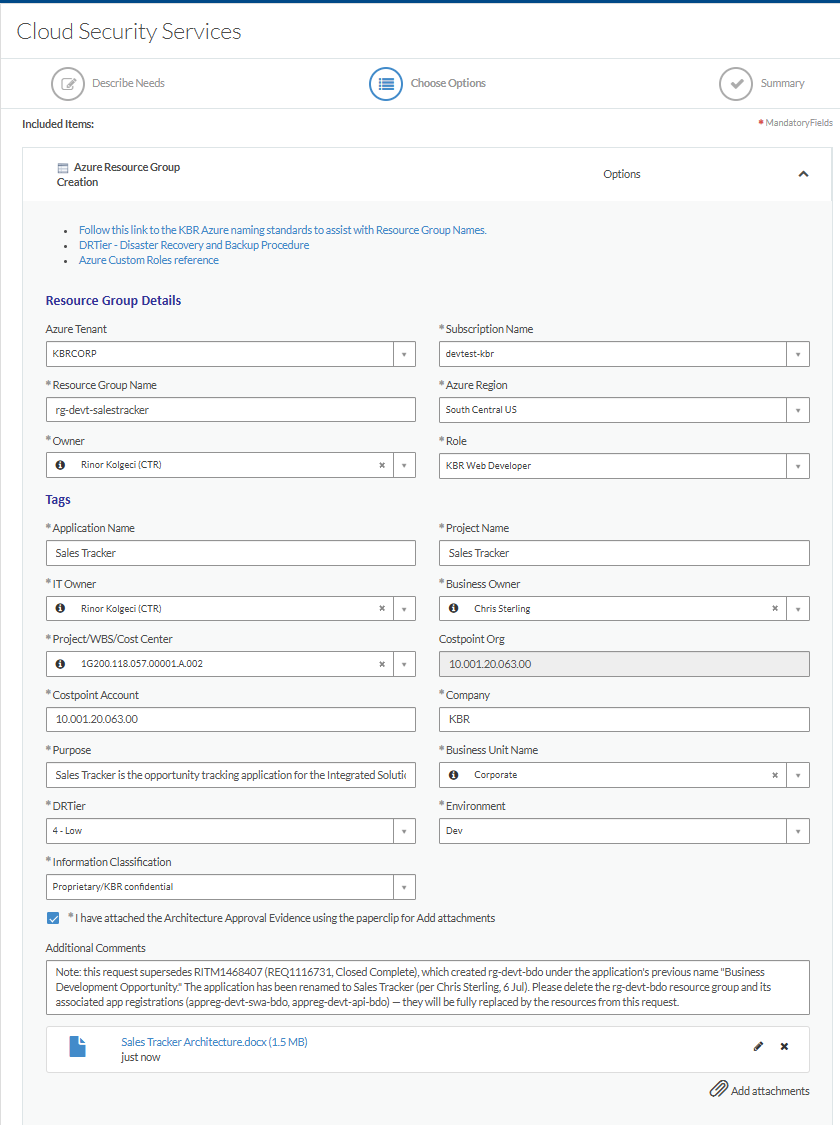Open the KBR Azure naming standards link
The width and height of the screenshot is (840, 1125).
click(x=283, y=230)
